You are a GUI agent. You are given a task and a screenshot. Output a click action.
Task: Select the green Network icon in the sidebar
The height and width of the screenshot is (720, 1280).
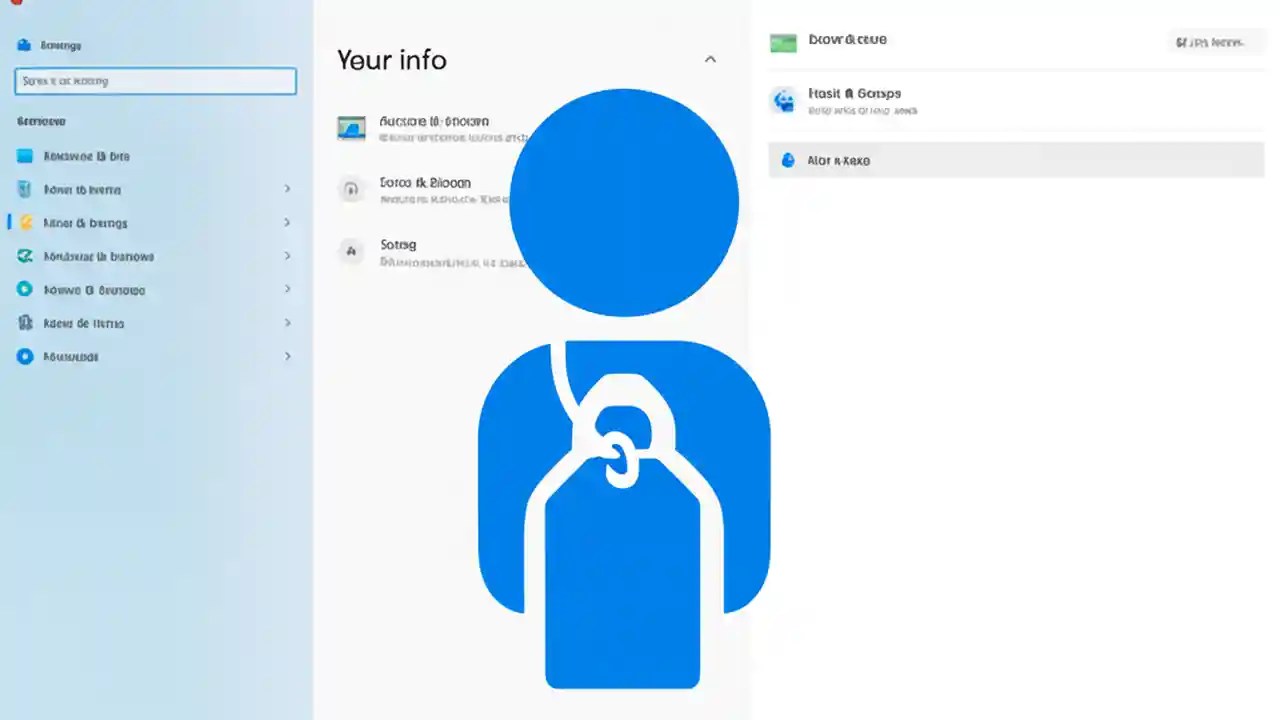tap(24, 256)
